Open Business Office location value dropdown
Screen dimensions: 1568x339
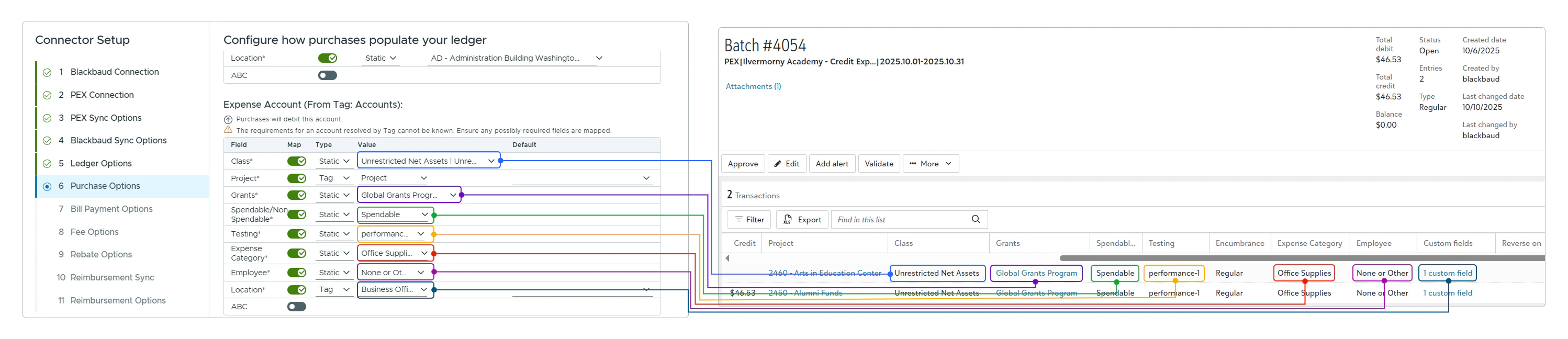[x=395, y=290]
